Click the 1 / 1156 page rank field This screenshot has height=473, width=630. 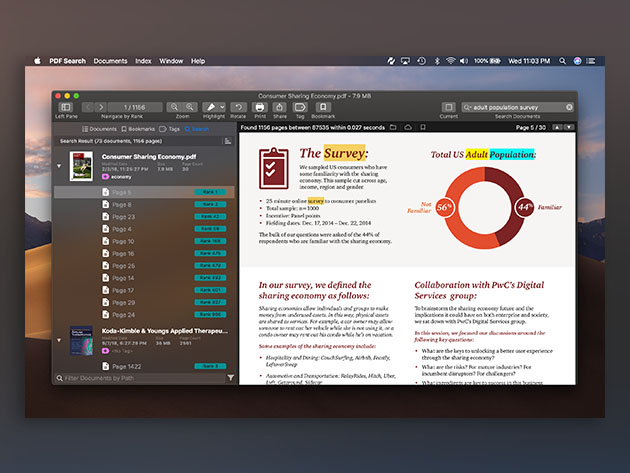point(135,107)
